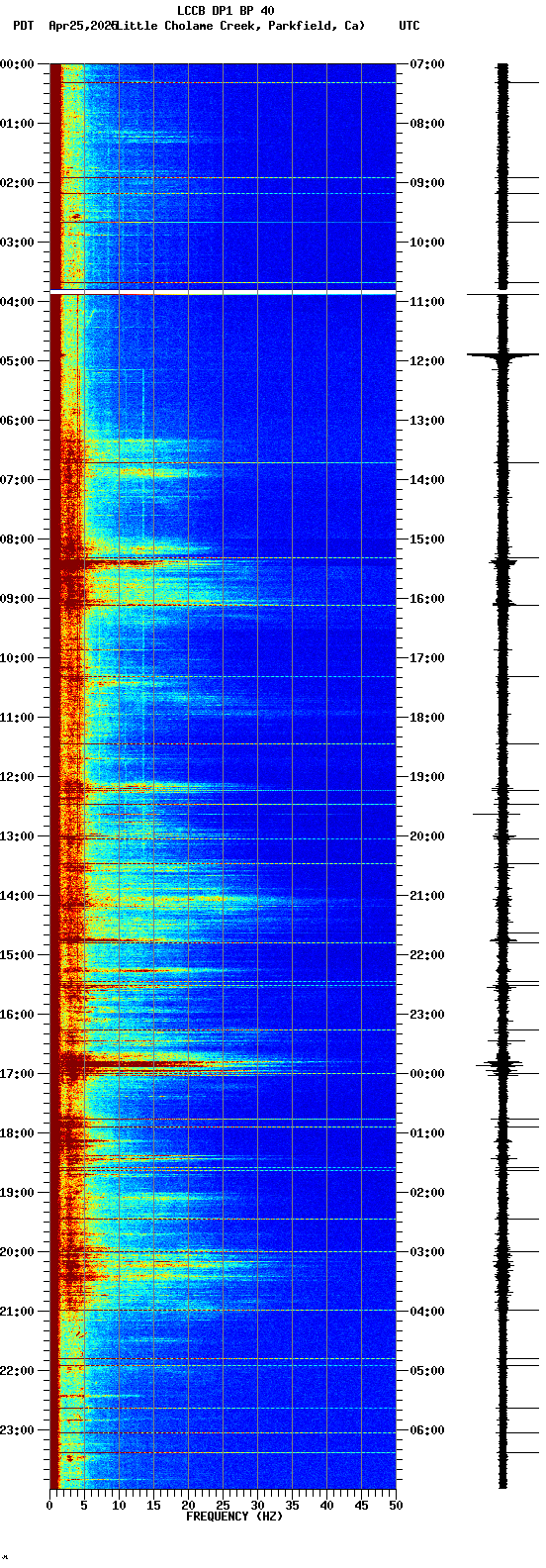Click the "20" Hz frequency tick label
Screen dimensions: 546x1568
point(188,1506)
